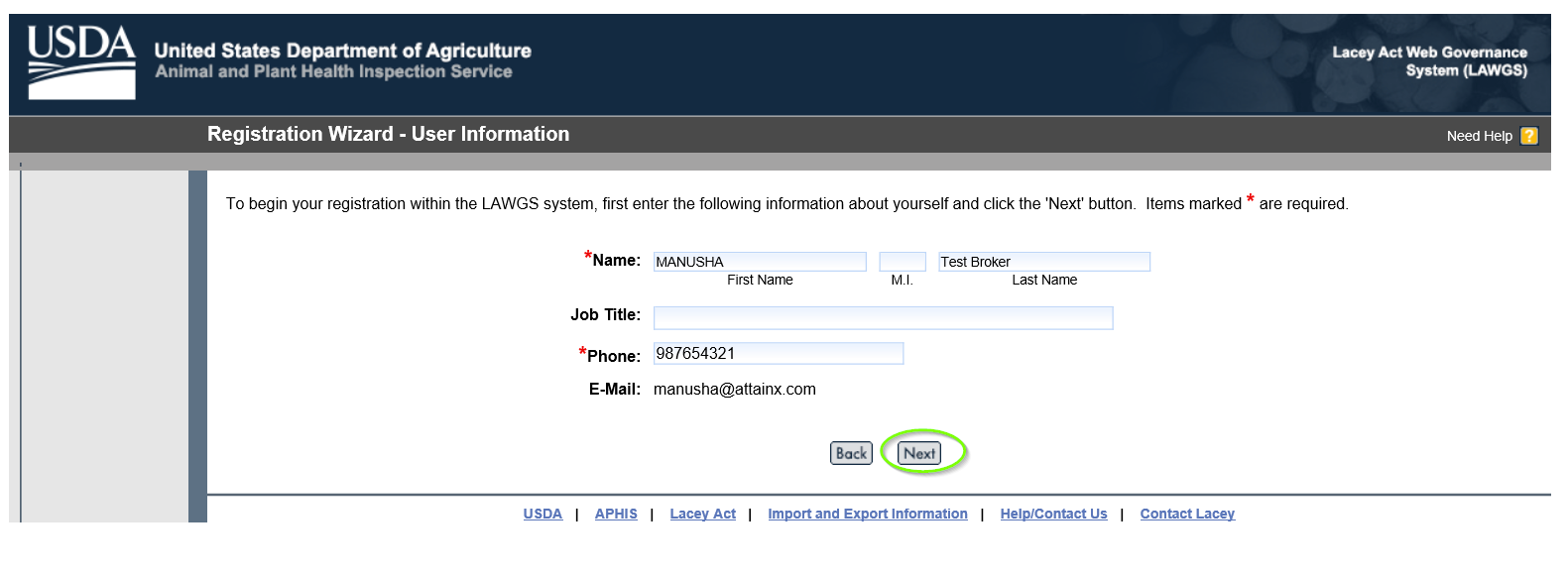Open the Help/Contact Us link
Screen dimensions: 1568x577
click(x=1053, y=514)
